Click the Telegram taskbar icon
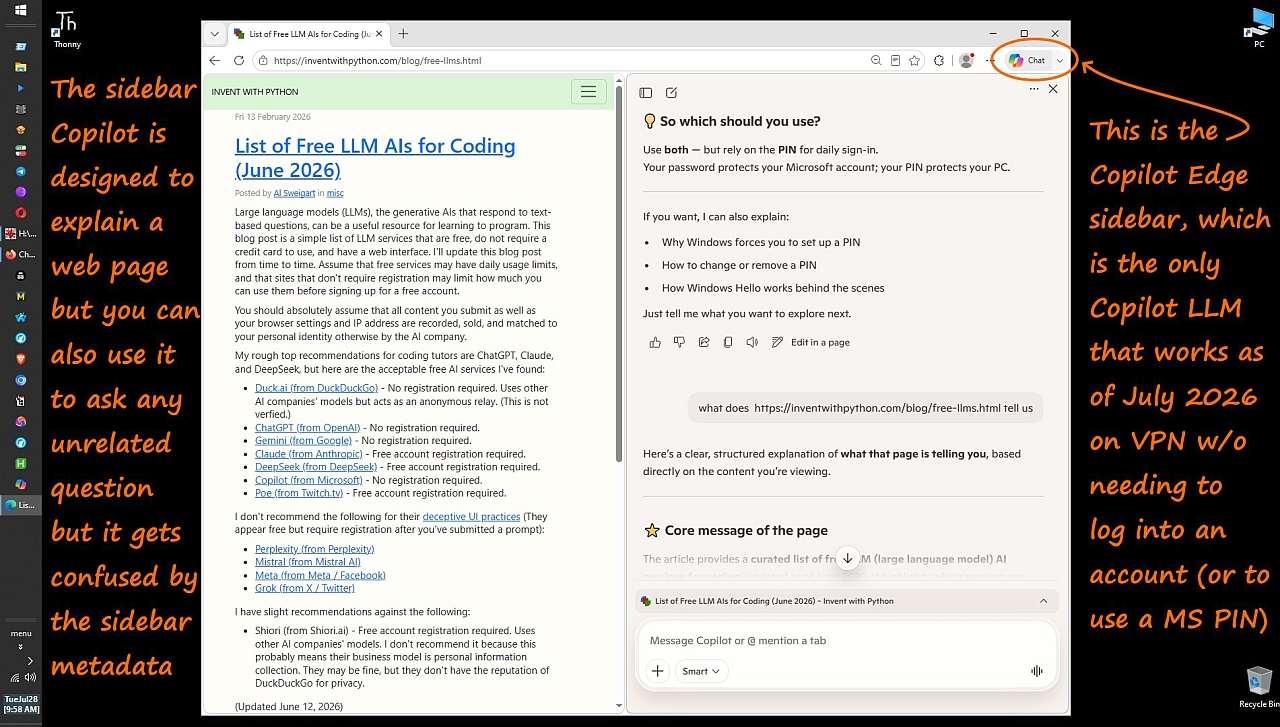1280x727 pixels. (x=20, y=171)
